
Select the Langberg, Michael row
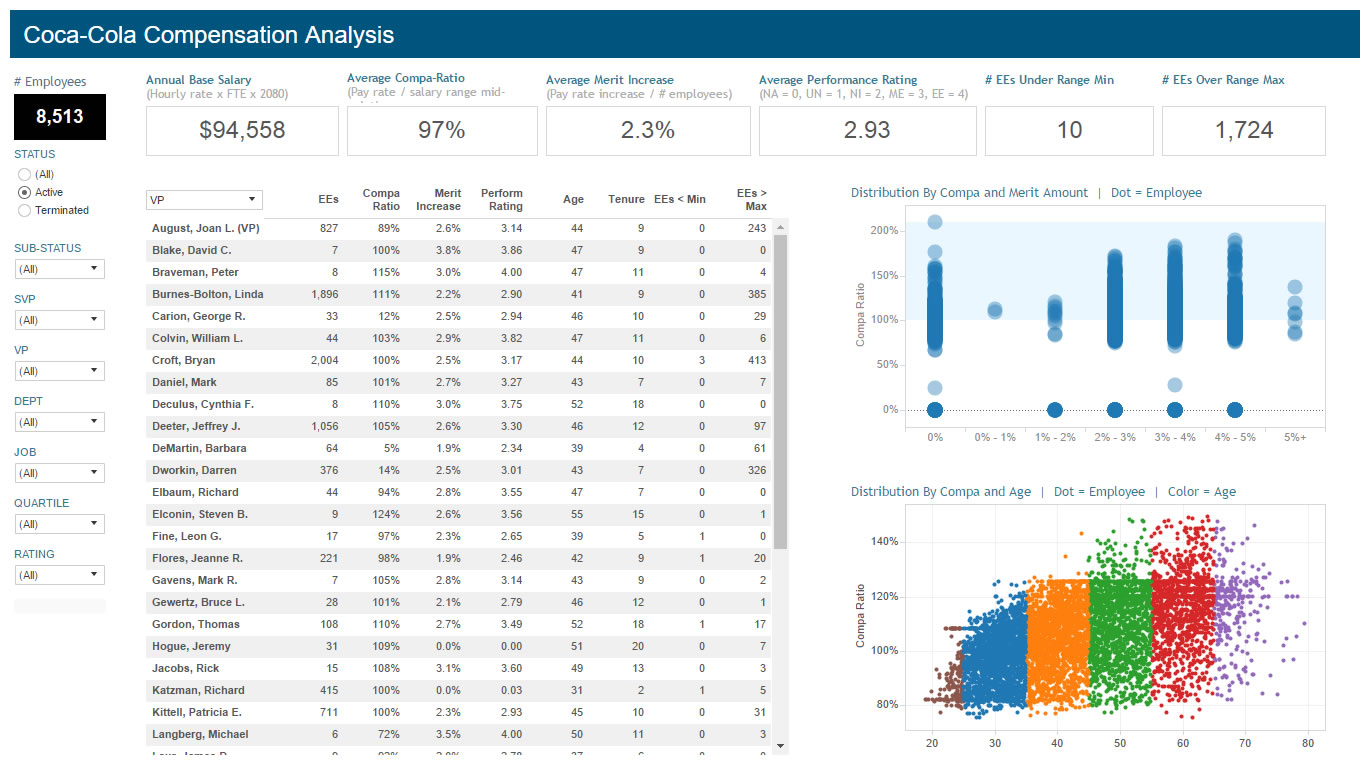[460, 734]
